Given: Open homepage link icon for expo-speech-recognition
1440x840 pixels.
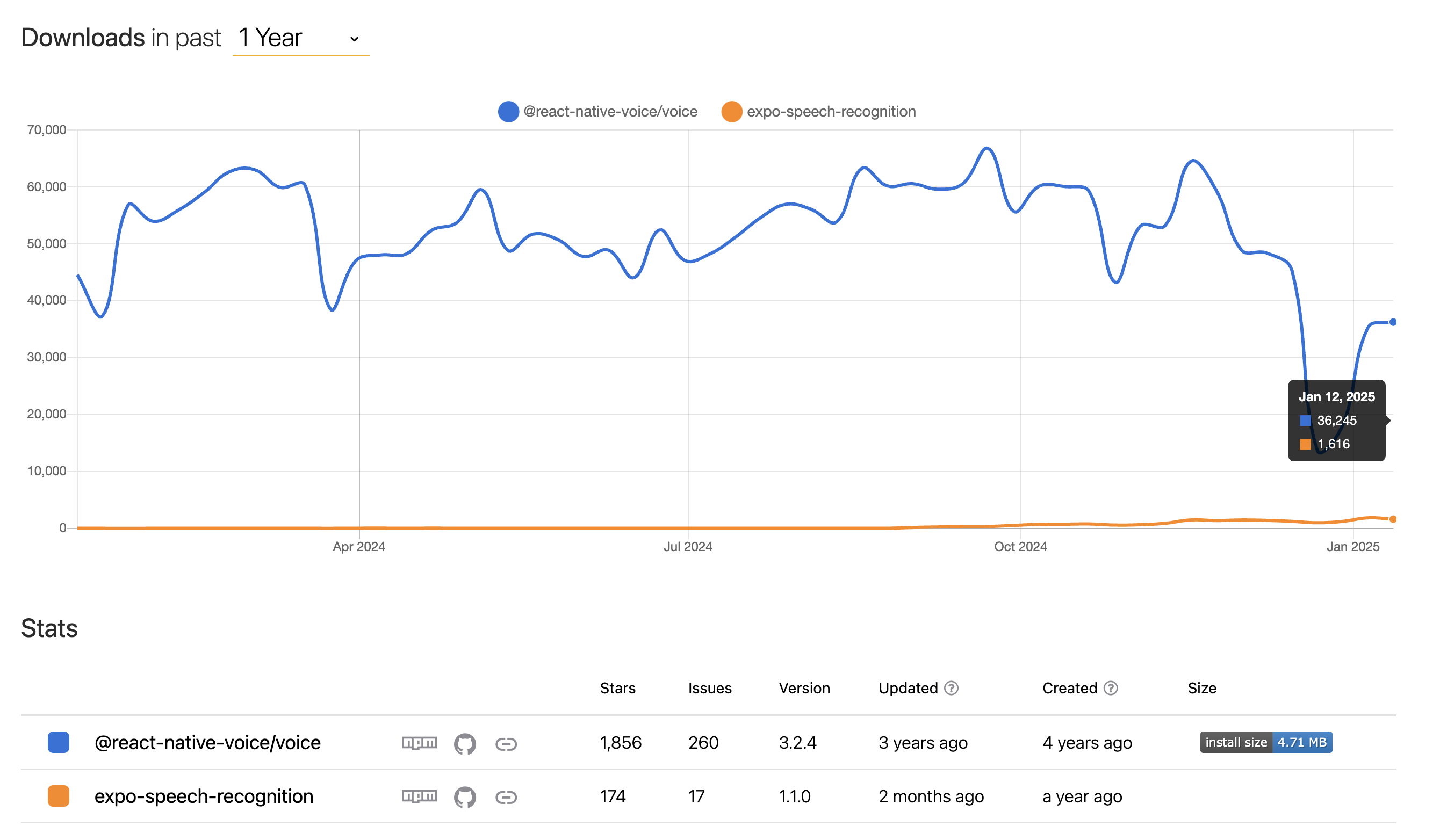Looking at the screenshot, I should click(506, 796).
